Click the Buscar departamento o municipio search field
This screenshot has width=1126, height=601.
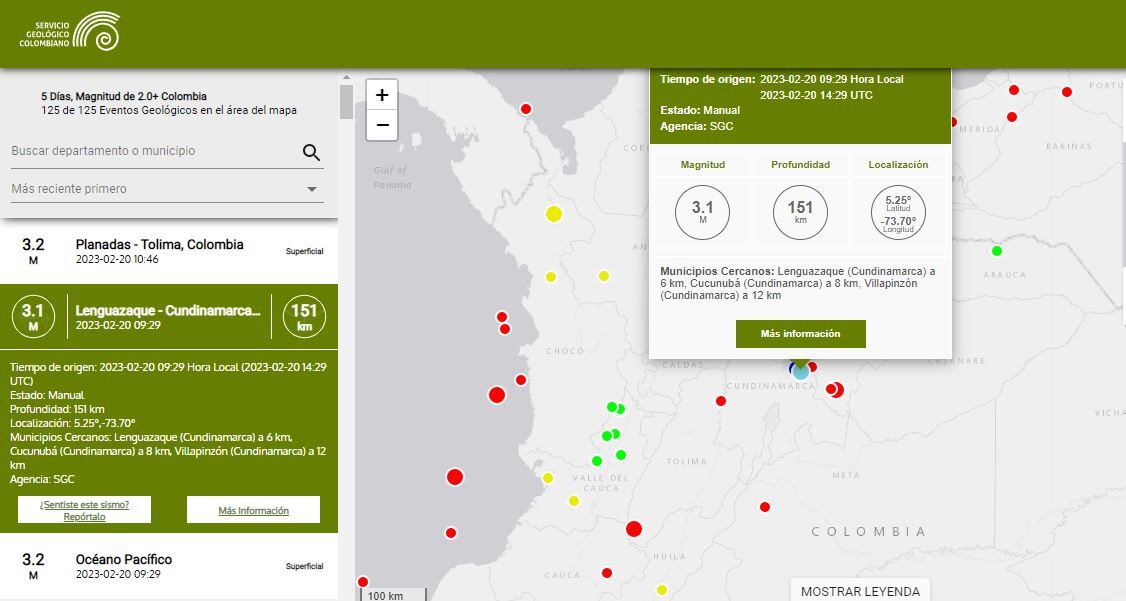pos(150,150)
